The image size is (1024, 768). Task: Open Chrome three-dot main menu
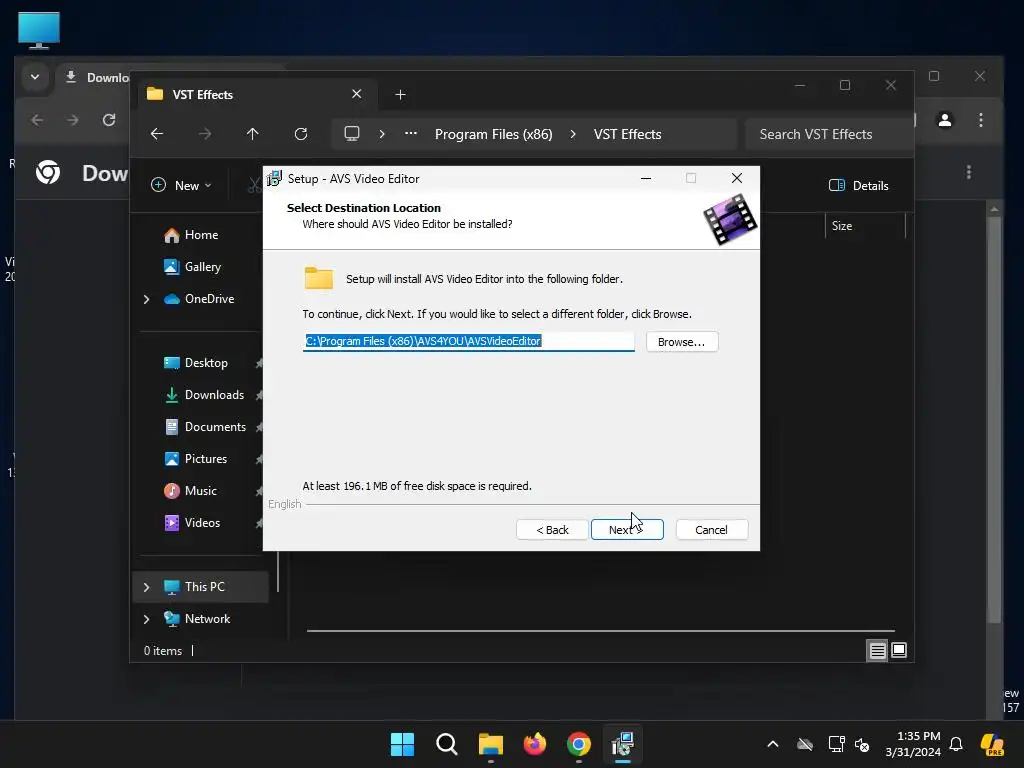point(981,120)
